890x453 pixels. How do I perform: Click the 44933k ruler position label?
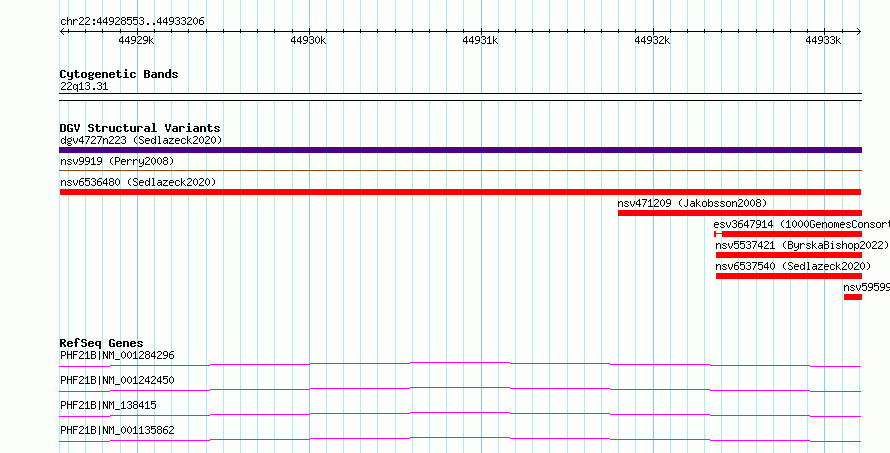click(x=824, y=40)
